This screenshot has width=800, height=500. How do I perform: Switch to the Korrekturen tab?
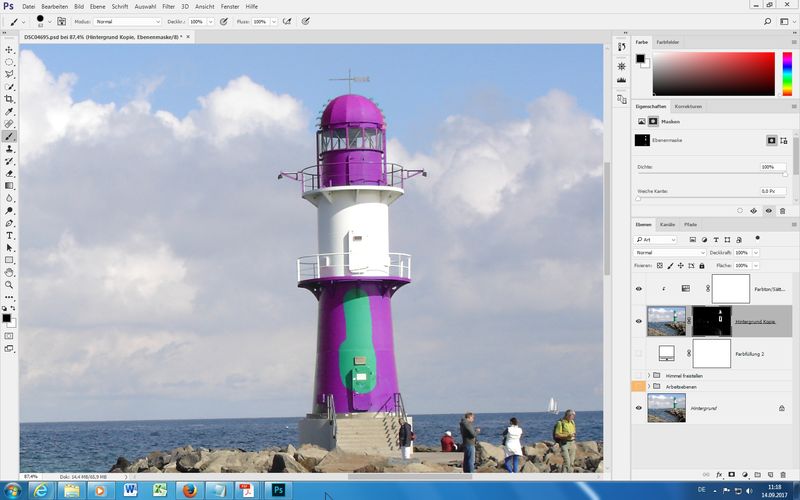click(x=688, y=106)
